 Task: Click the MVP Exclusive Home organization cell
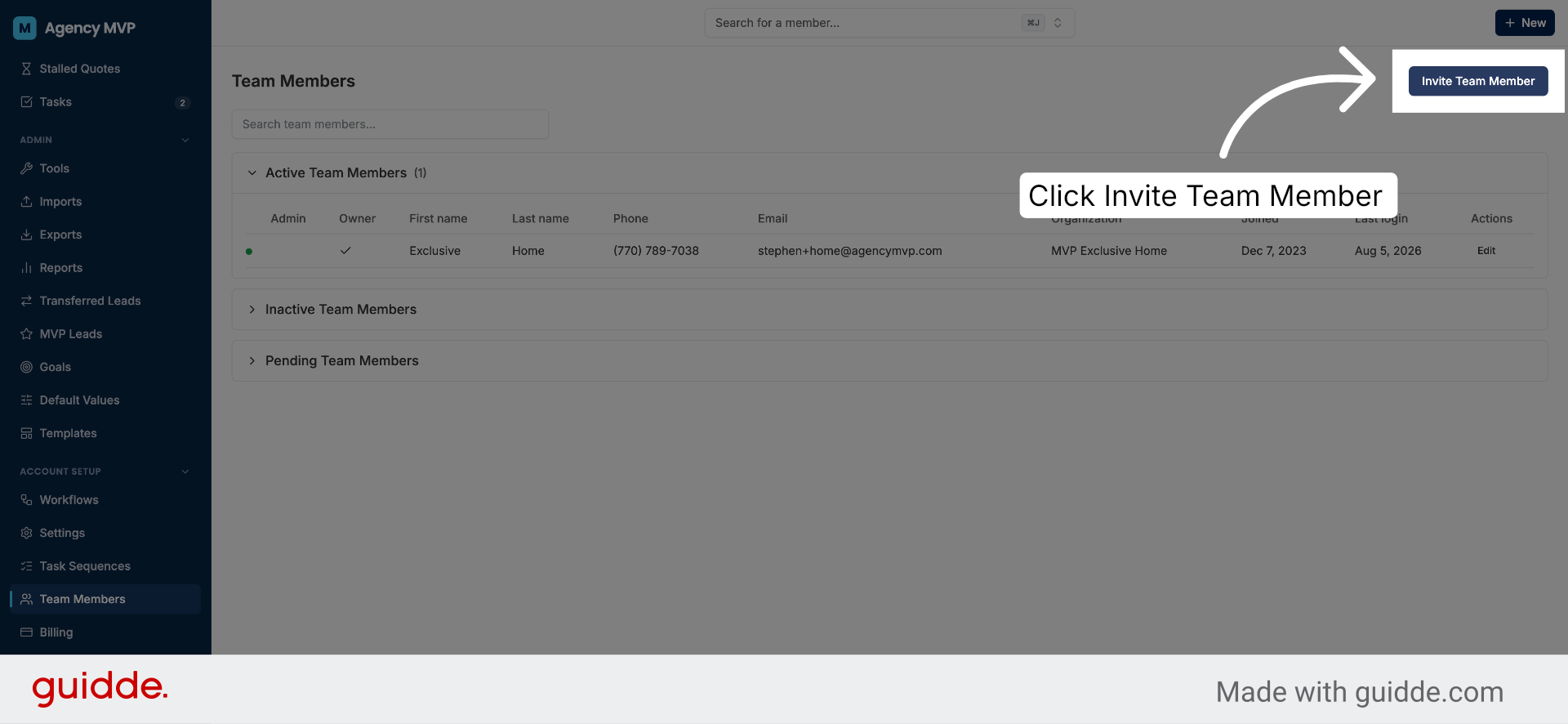(1109, 251)
